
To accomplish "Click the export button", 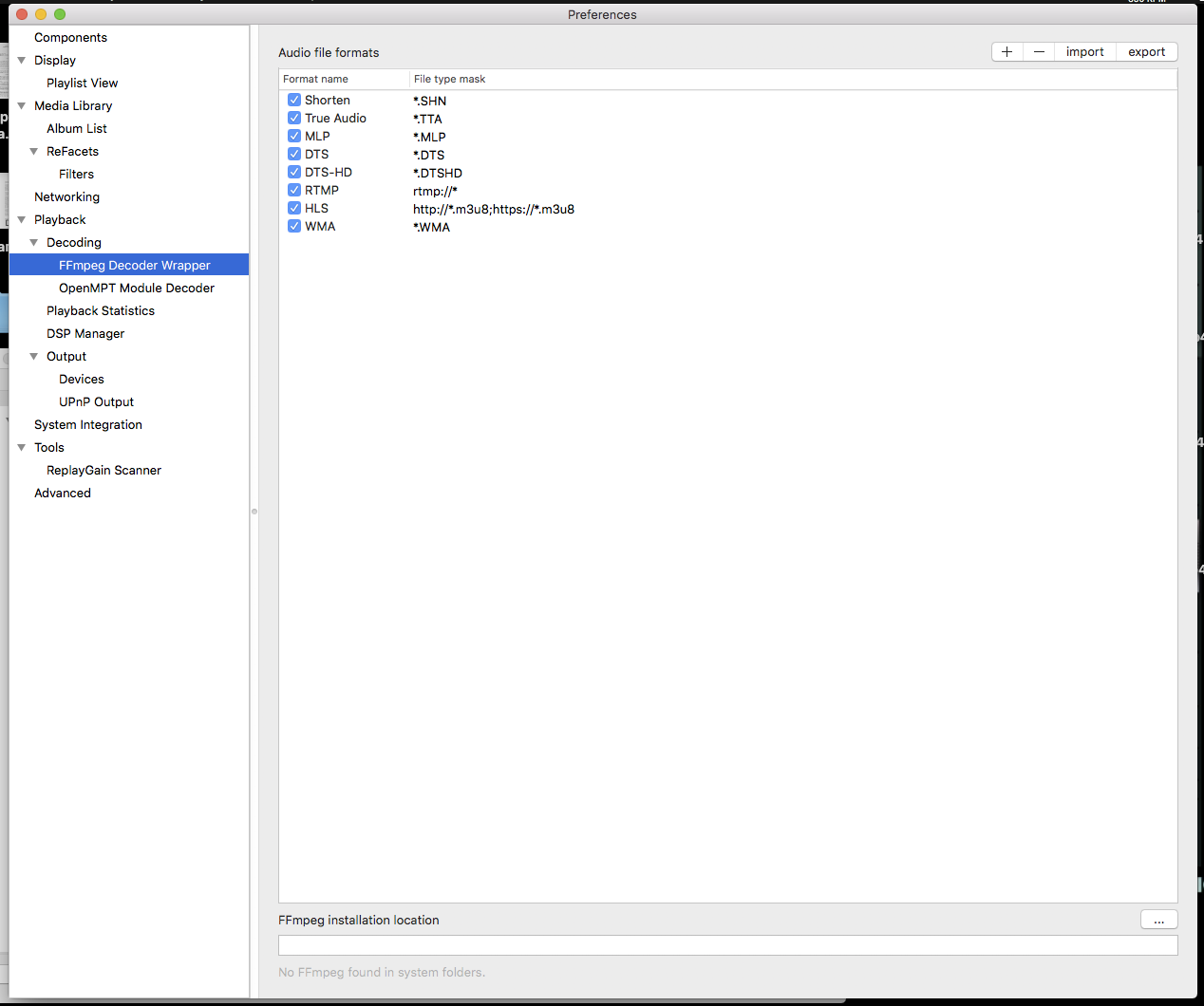I will tap(1146, 52).
